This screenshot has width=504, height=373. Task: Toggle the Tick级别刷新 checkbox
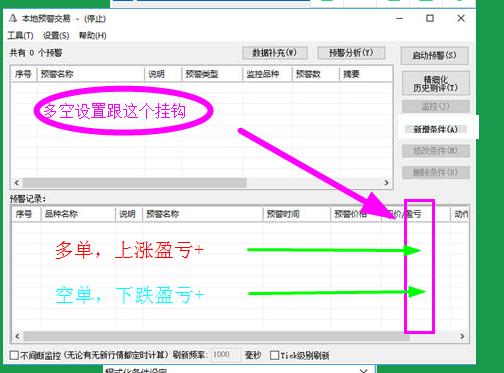(274, 355)
